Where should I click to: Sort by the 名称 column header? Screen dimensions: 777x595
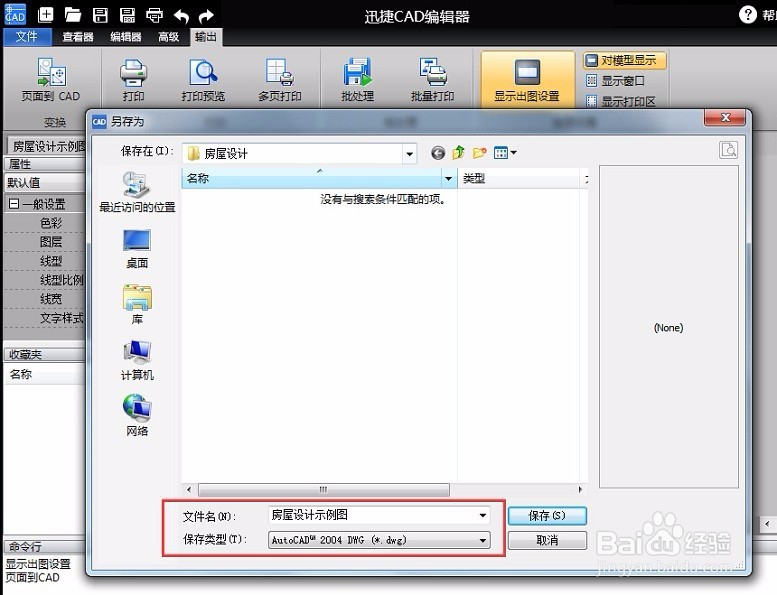click(x=312, y=178)
